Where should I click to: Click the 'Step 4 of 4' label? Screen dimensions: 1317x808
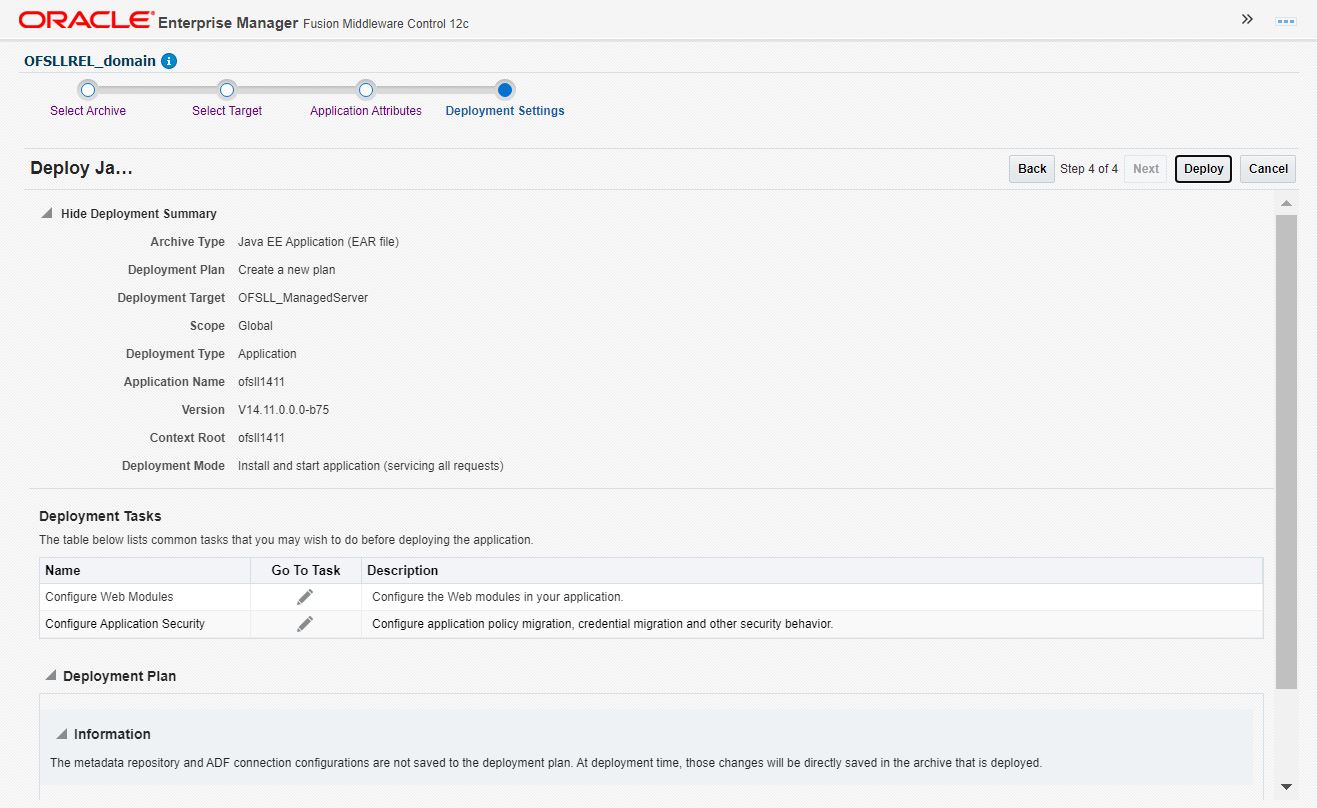point(1089,169)
